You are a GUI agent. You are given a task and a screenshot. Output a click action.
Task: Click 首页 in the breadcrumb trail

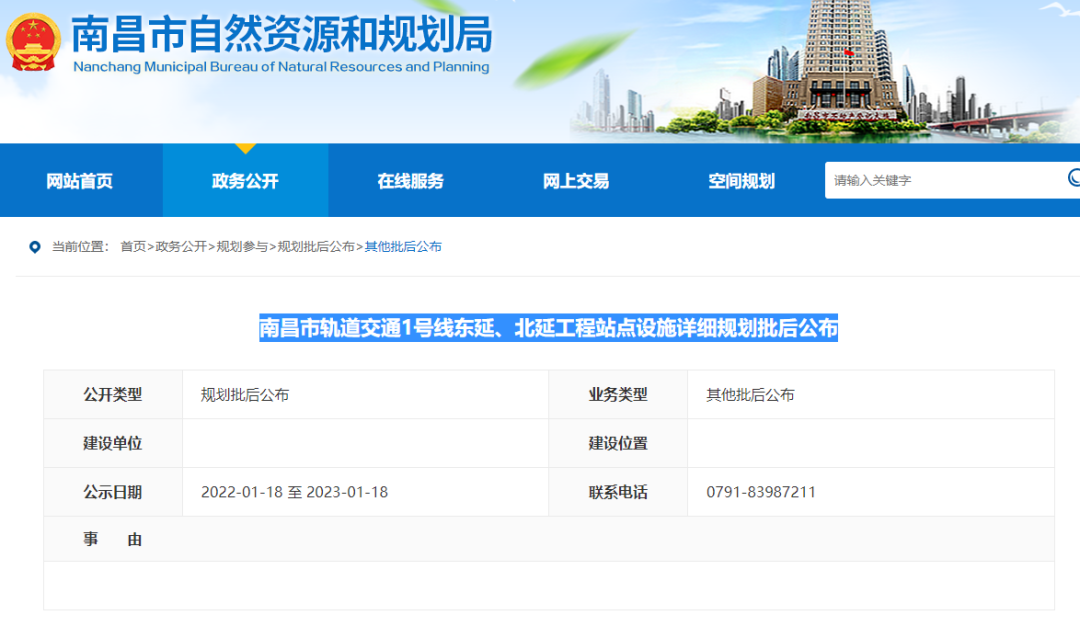click(133, 247)
